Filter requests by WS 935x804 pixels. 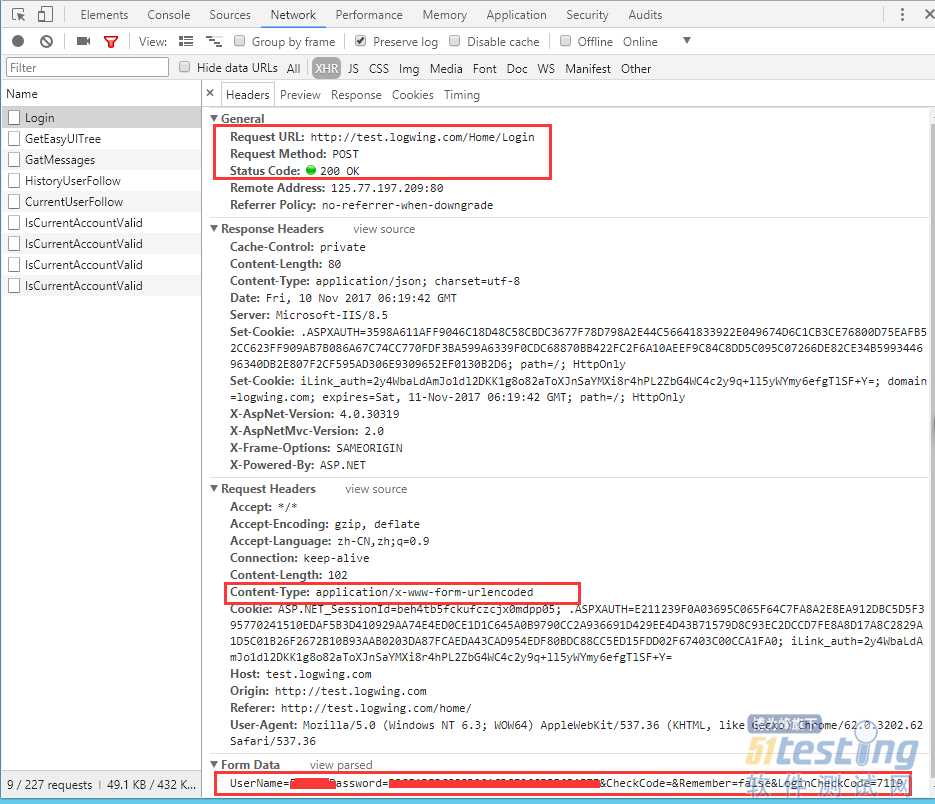click(x=546, y=69)
